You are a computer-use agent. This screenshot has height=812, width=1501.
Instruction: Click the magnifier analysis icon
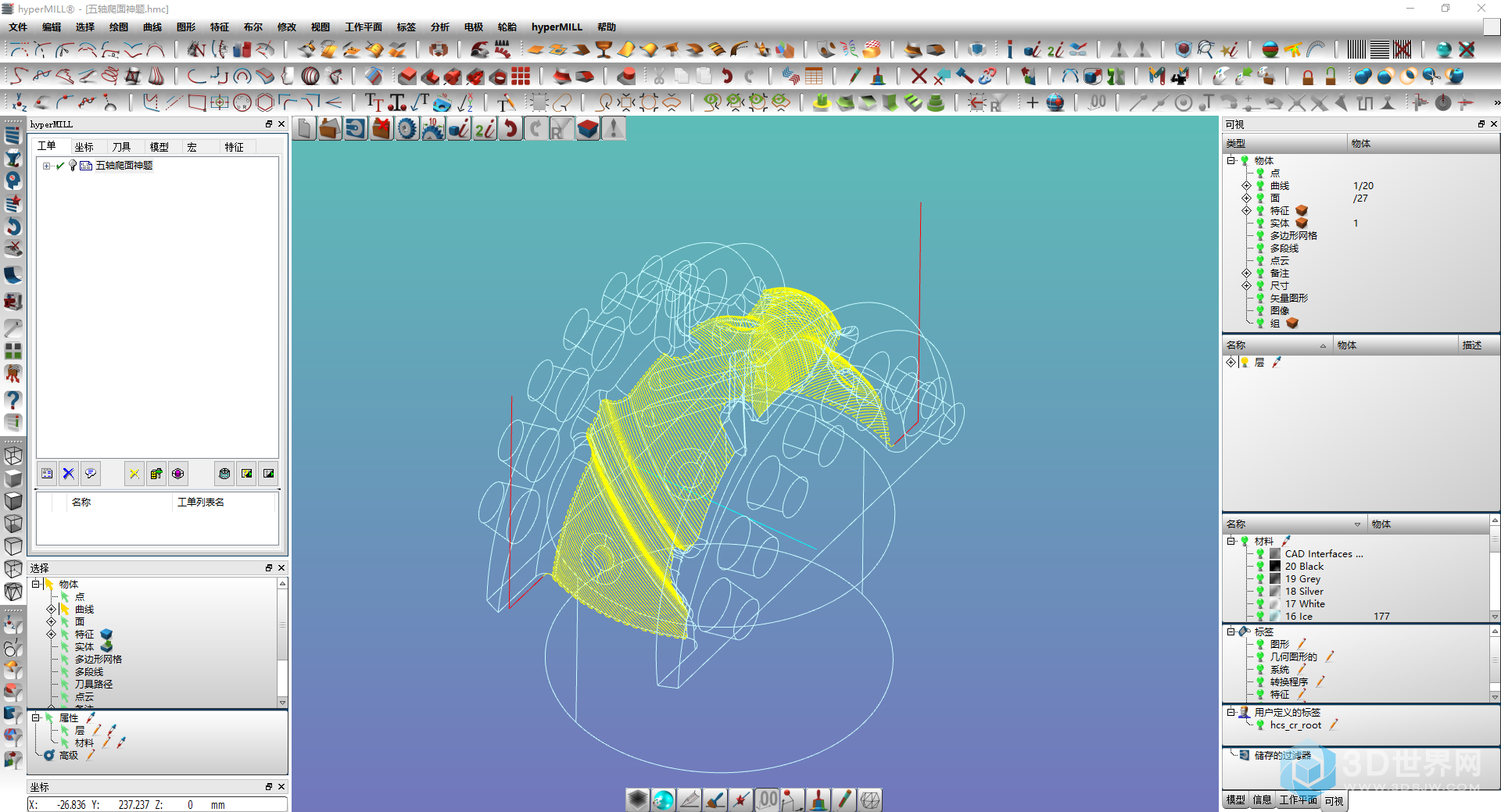[1205, 49]
